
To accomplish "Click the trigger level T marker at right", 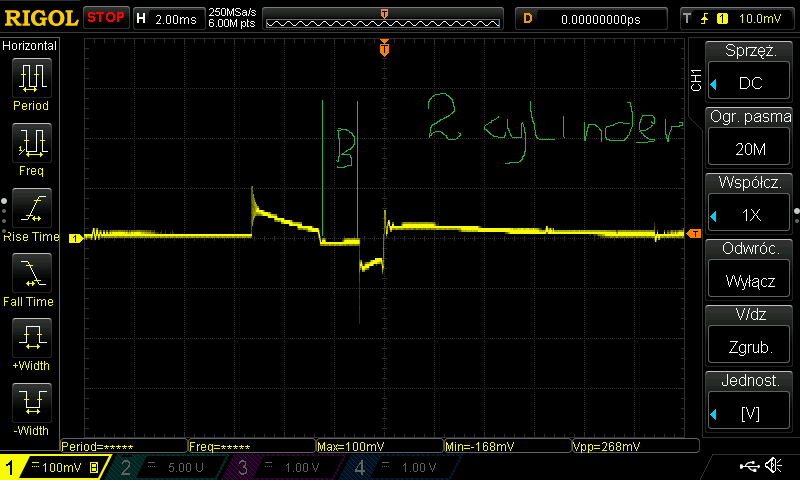I will pyautogui.click(x=693, y=234).
